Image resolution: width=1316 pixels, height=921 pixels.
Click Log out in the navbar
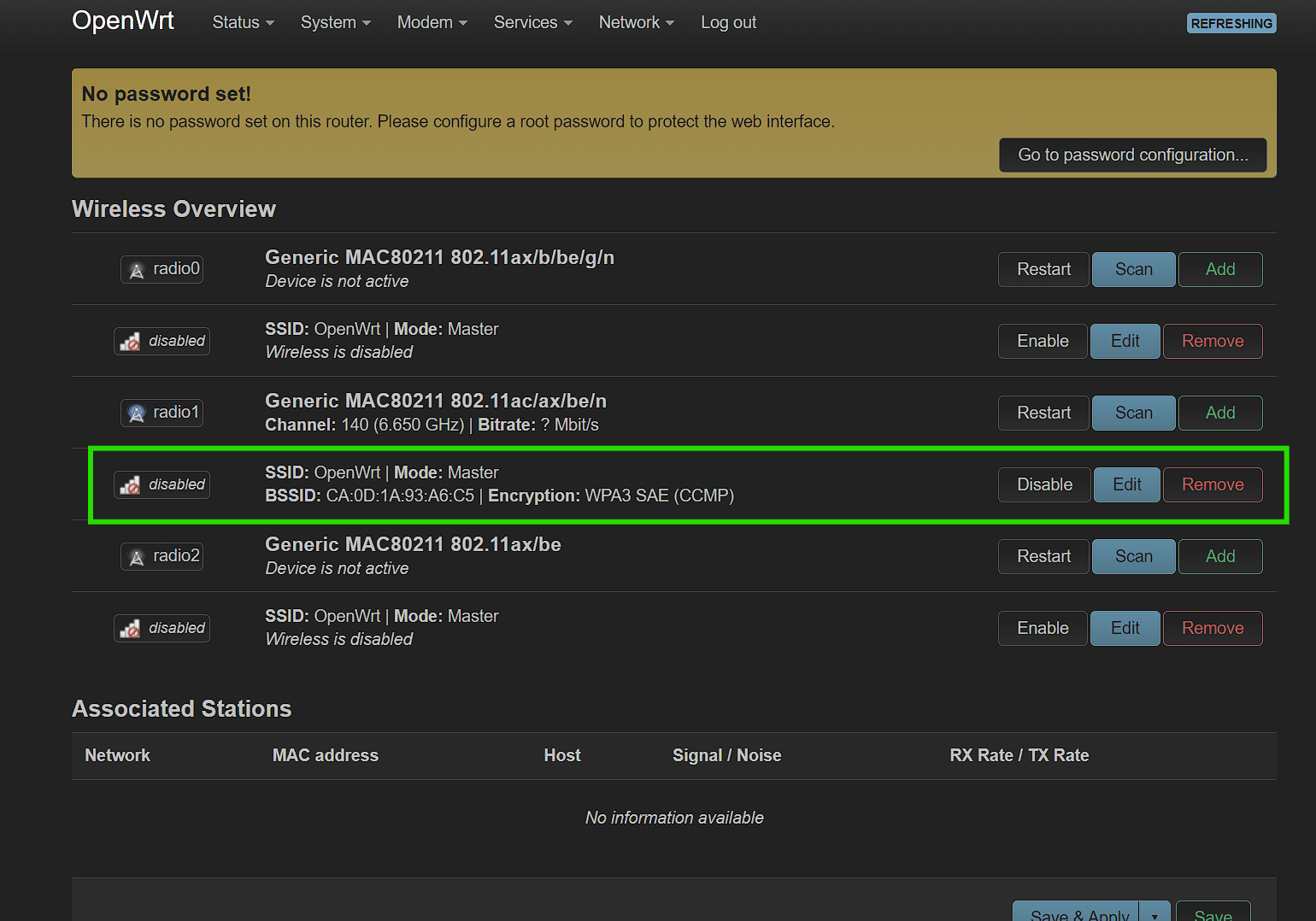coord(728,22)
